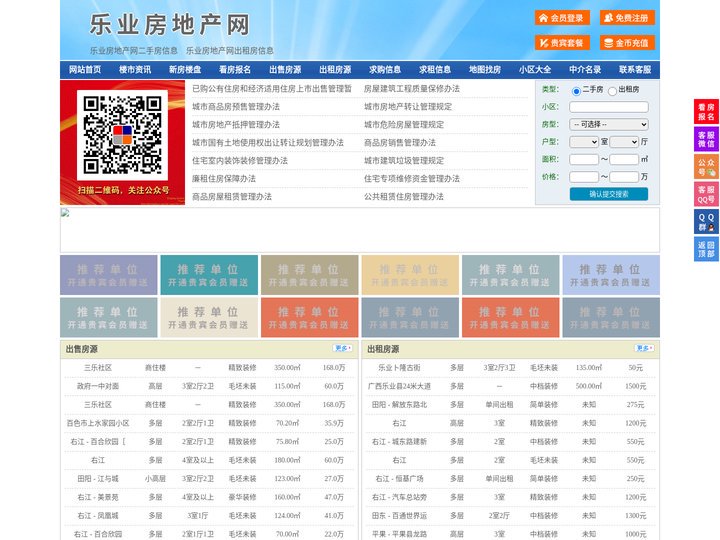Open the 小区大全 nav item
The width and height of the screenshot is (720, 540).
click(535, 70)
